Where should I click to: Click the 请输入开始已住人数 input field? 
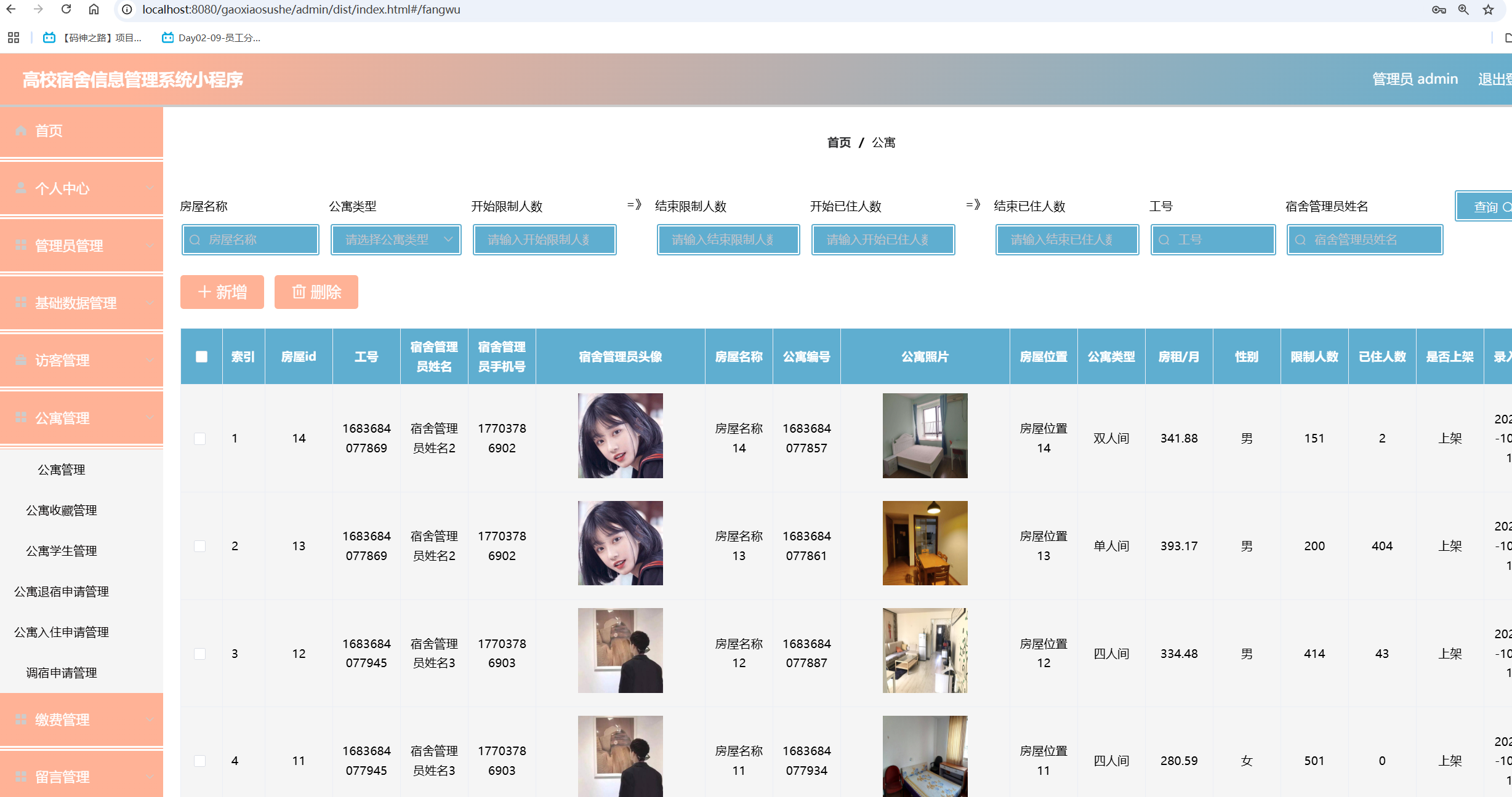[x=883, y=240]
